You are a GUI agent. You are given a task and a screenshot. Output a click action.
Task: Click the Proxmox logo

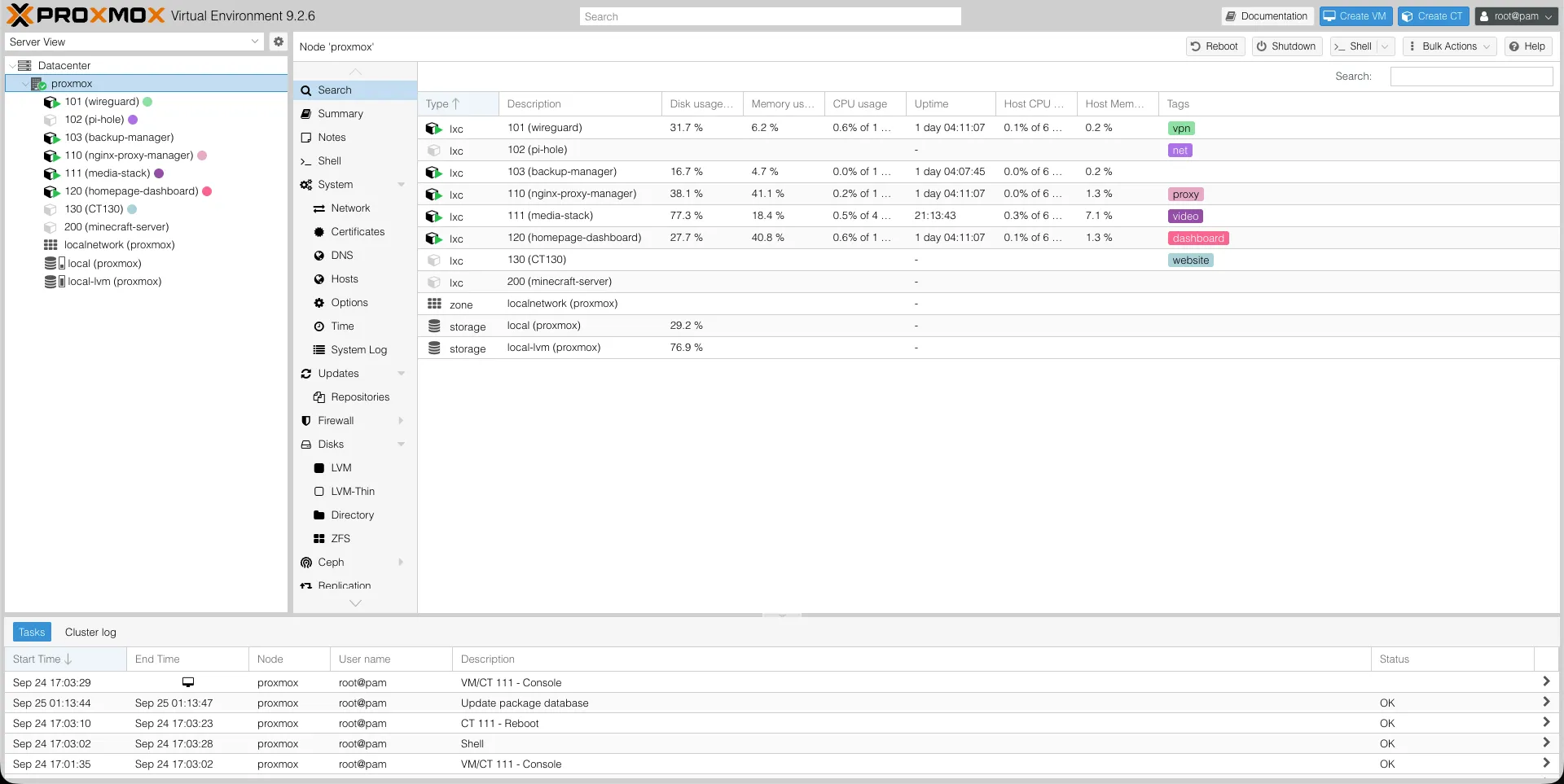[86, 15]
